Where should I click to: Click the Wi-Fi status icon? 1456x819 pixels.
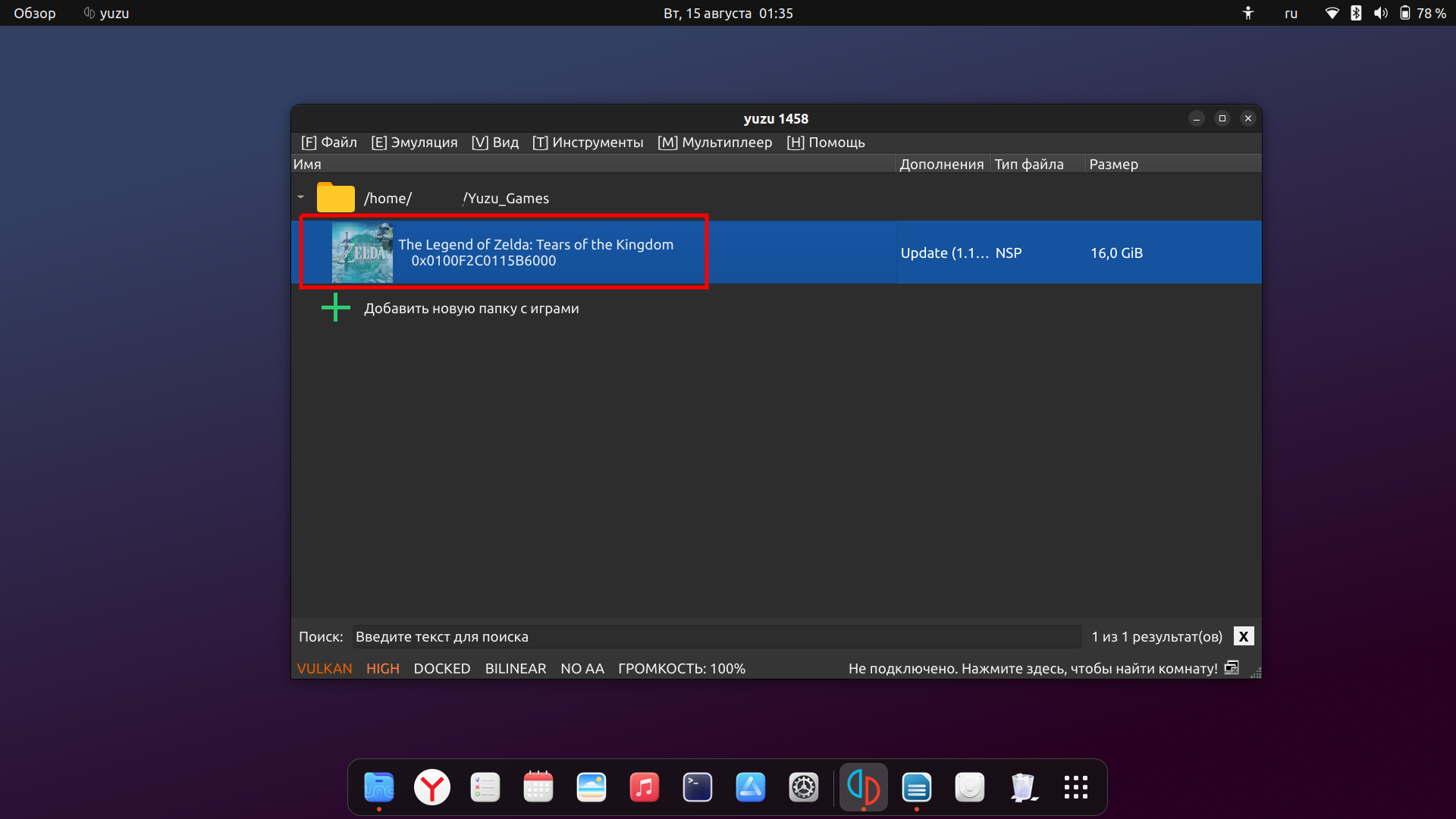(1332, 13)
